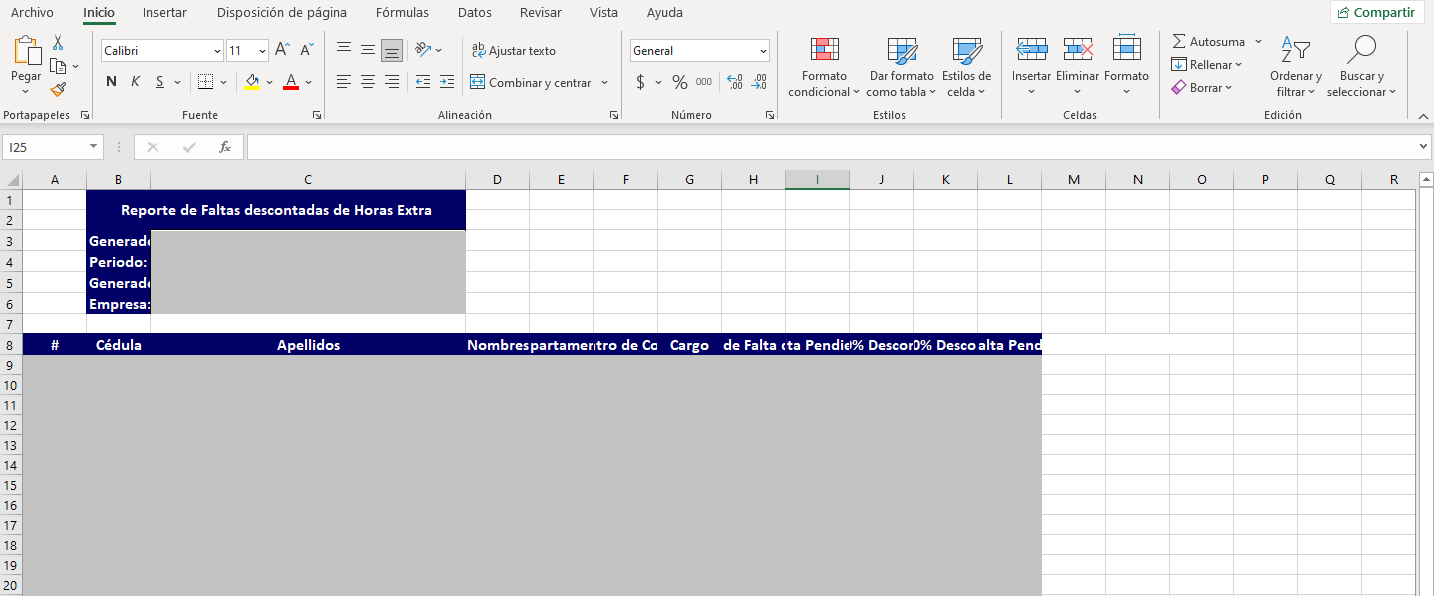The height and width of the screenshot is (596, 1434).
Task: Open Rellenar fill menu
Action: click(1207, 65)
